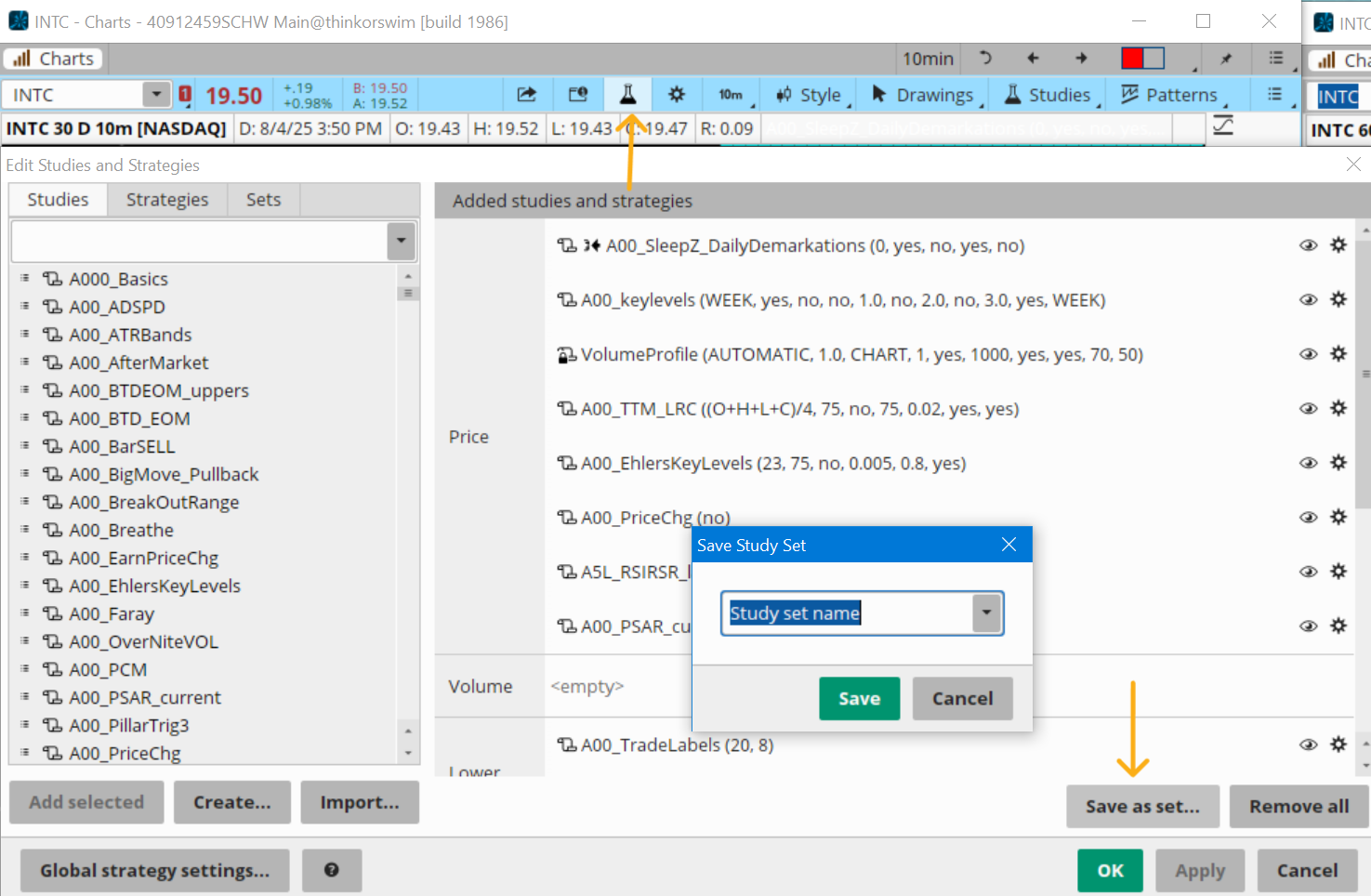Screen dimensions: 1371x896
Task: Click the INTC symbol input box
Action: point(73,94)
